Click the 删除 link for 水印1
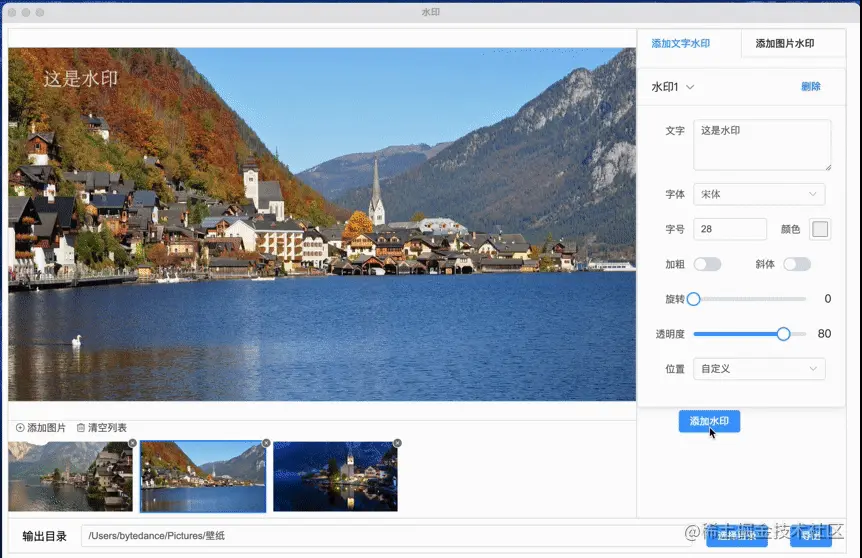 pos(810,86)
